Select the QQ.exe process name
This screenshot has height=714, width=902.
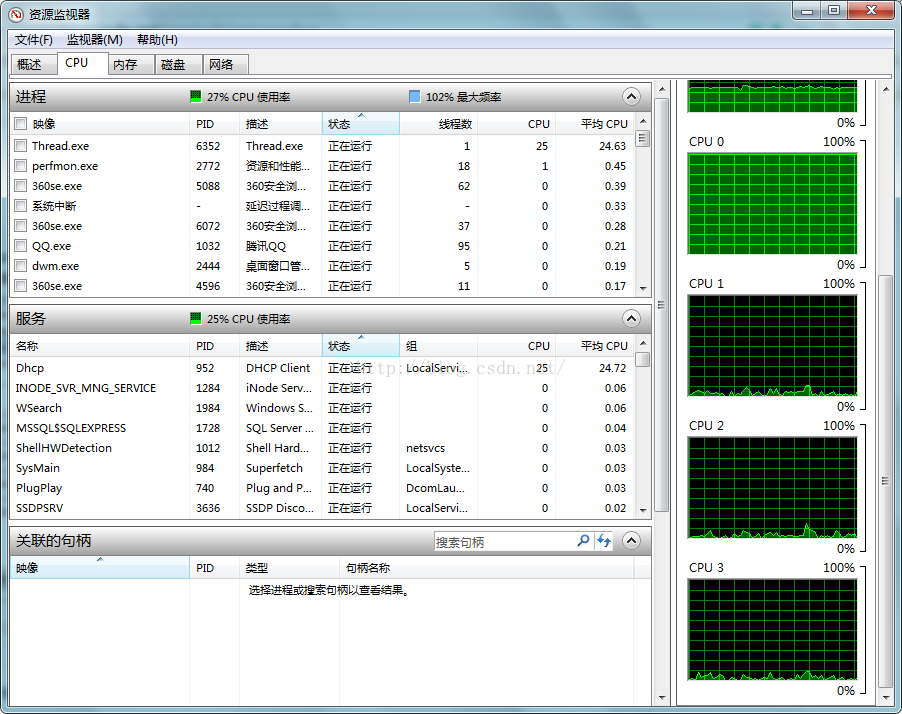[x=51, y=246]
